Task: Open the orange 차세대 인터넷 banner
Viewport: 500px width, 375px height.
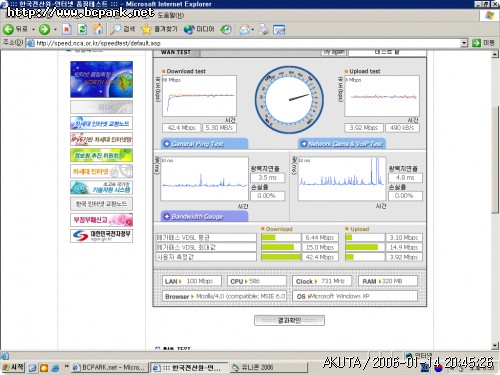Action: pos(101,171)
